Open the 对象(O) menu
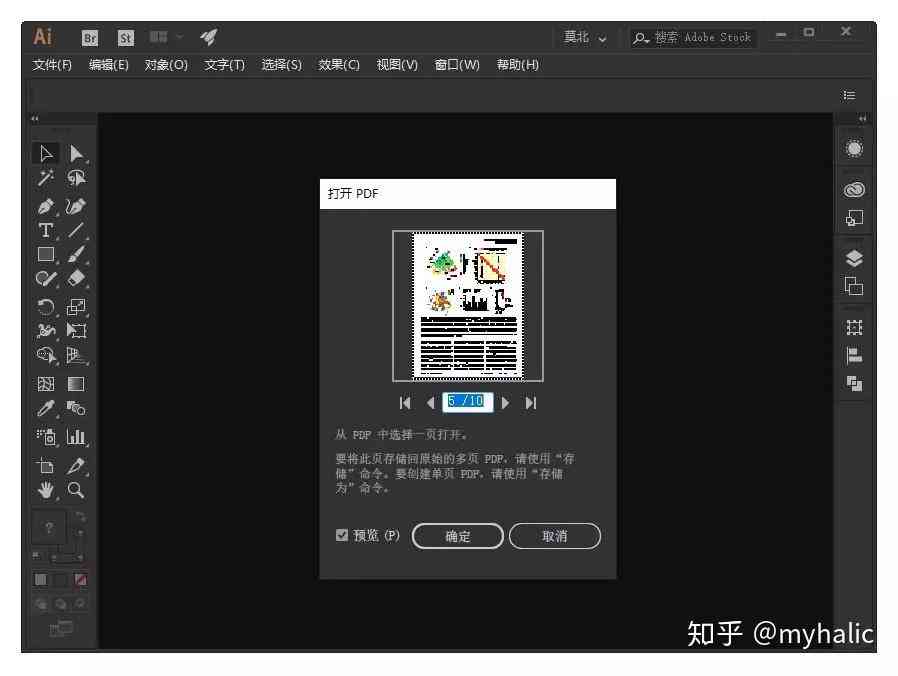Viewport: 898px width, 676px height. 166,65
